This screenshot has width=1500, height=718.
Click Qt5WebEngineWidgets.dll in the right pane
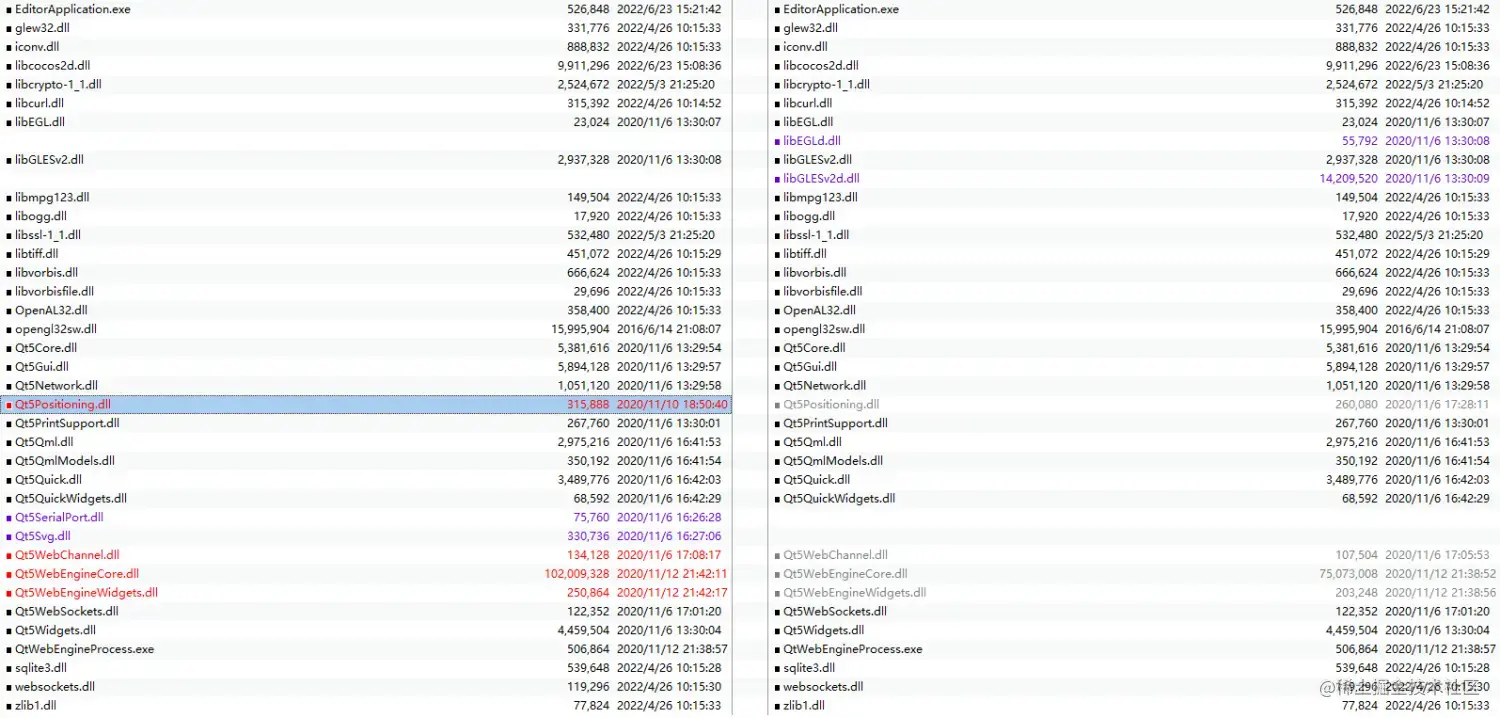tap(854, 593)
